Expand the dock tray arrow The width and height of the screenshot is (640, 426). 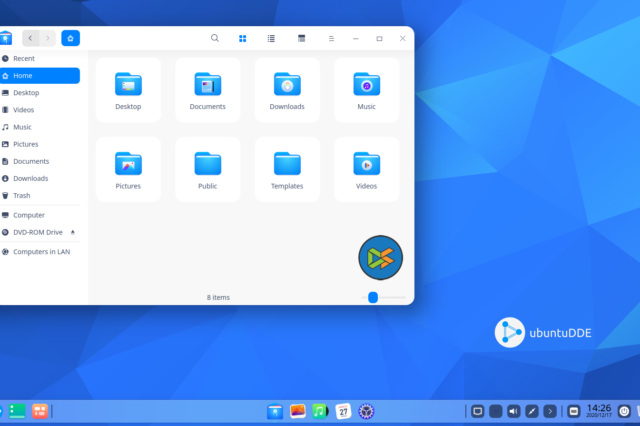pos(550,411)
